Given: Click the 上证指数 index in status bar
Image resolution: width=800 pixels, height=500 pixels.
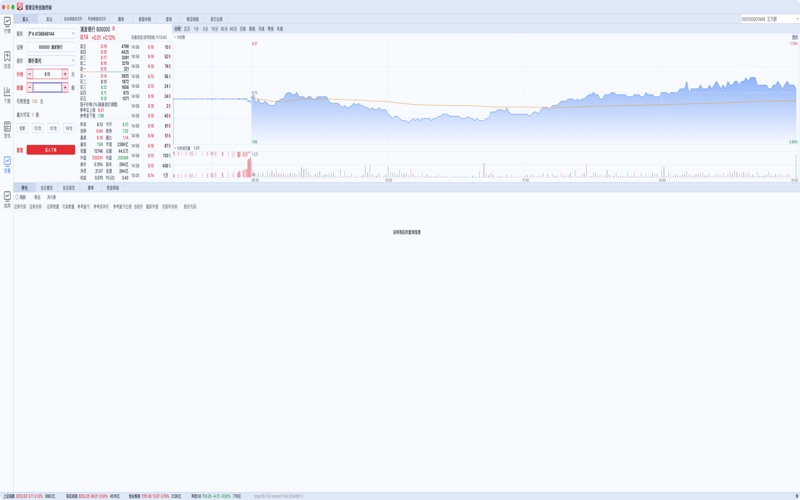Looking at the screenshot, I should 29,496.
